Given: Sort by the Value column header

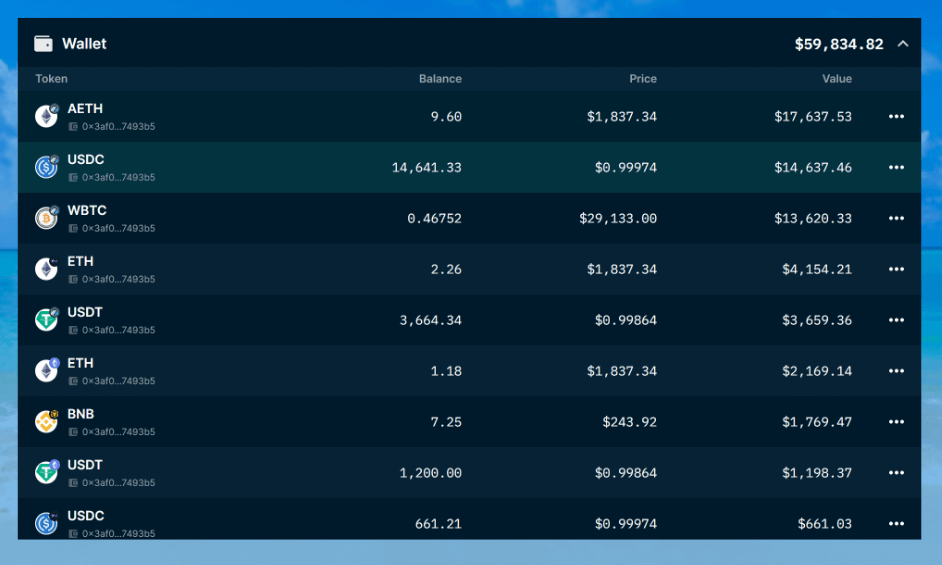Looking at the screenshot, I should point(837,79).
